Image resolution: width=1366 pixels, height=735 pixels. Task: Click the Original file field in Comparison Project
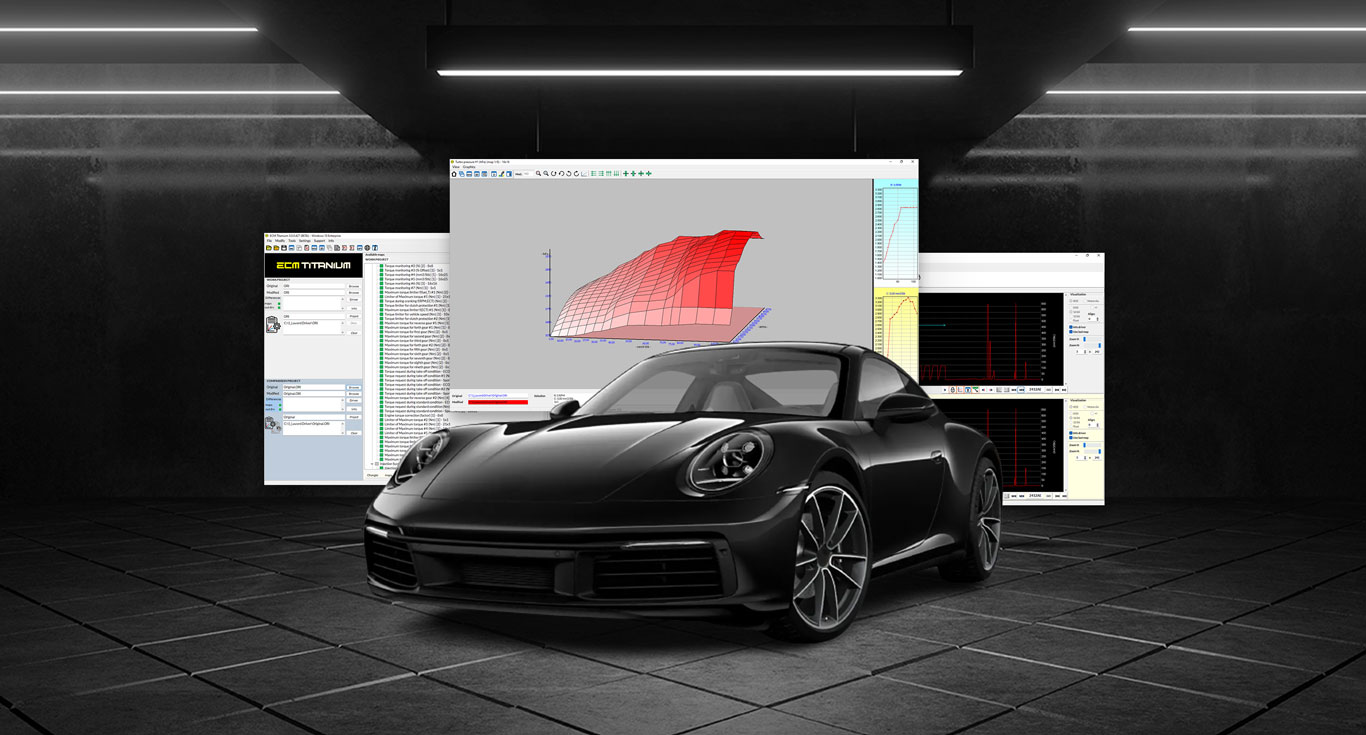point(312,387)
